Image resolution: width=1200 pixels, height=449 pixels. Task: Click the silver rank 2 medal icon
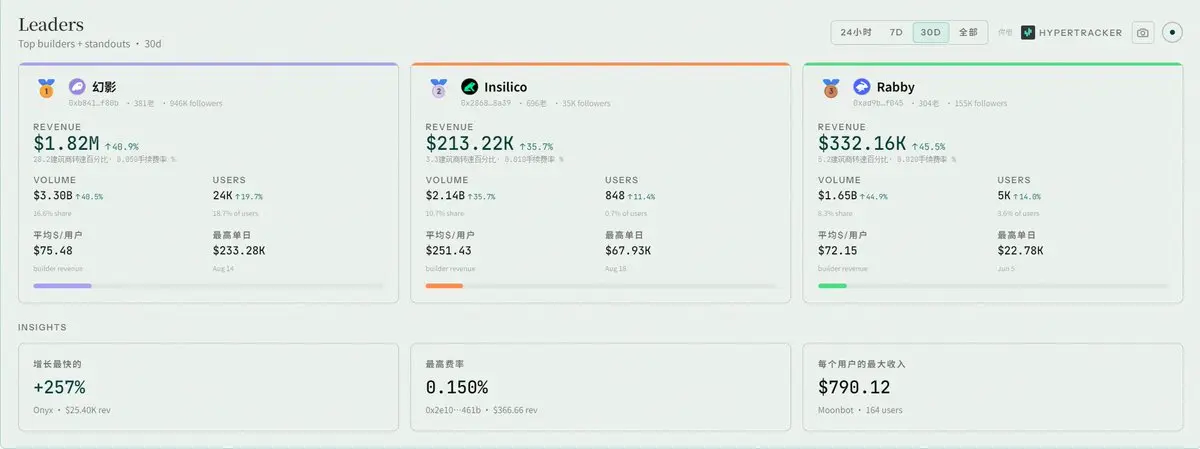pyautogui.click(x=438, y=88)
